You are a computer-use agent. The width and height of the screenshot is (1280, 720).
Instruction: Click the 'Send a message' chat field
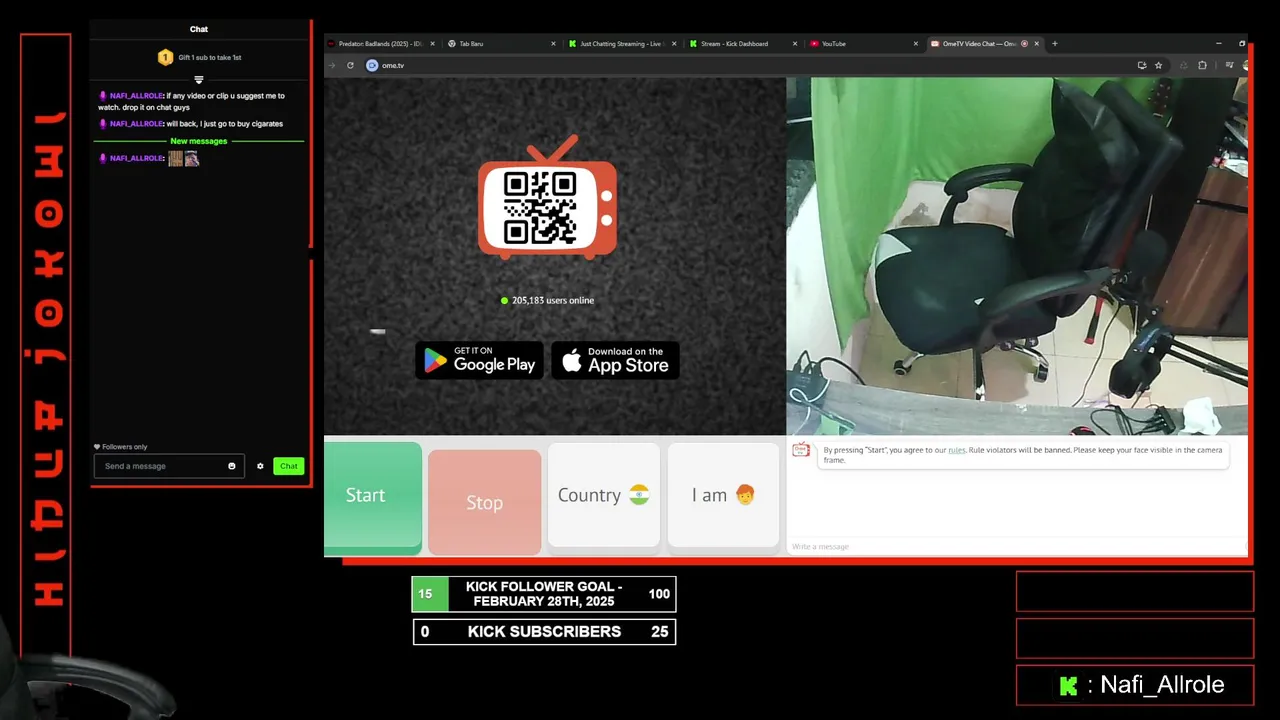point(168,466)
